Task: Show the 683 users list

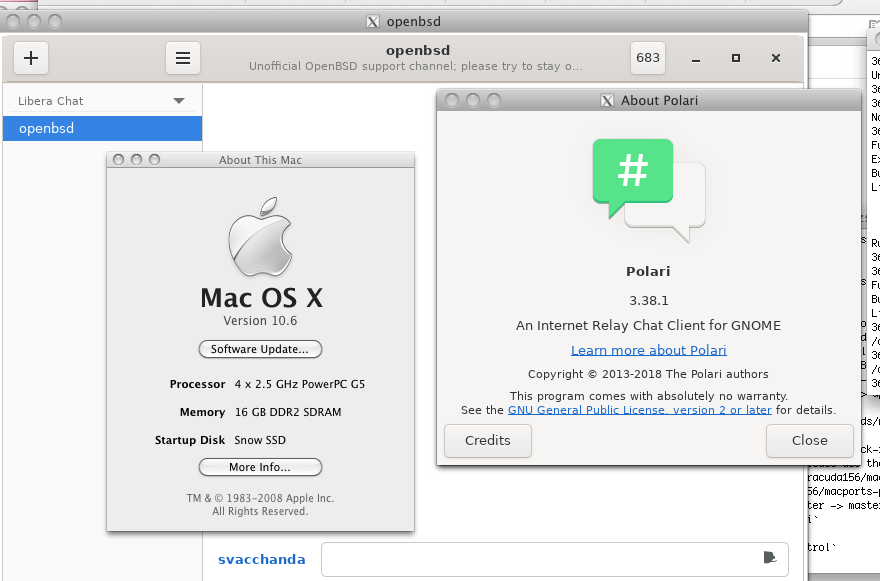Action: (648, 58)
